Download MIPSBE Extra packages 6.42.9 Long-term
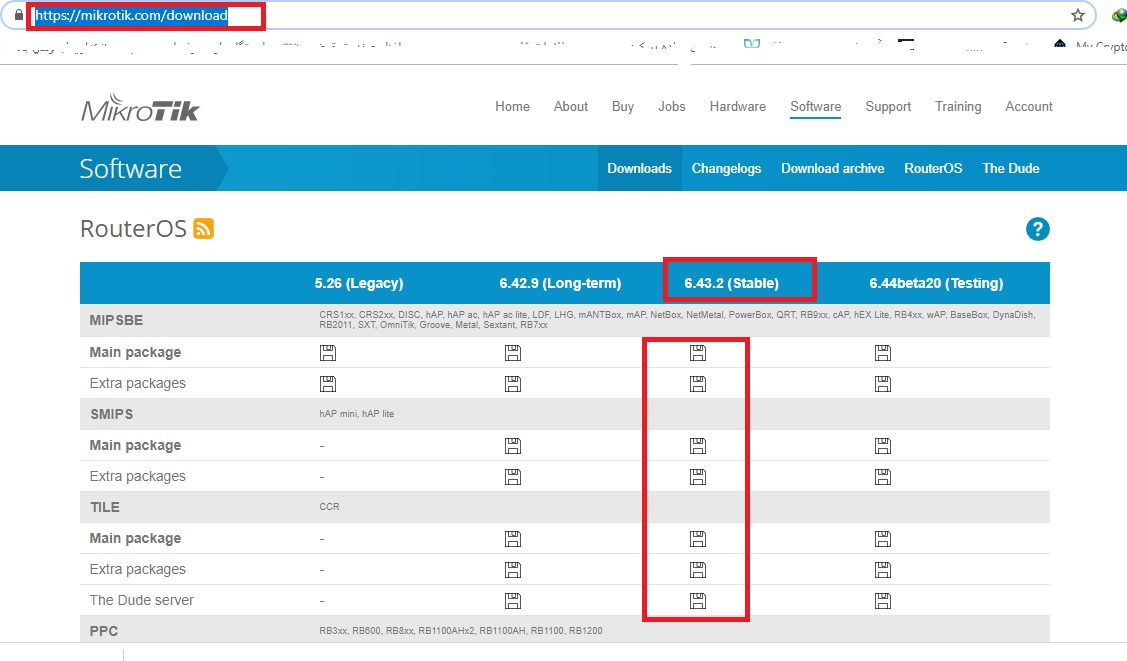 pyautogui.click(x=512, y=384)
